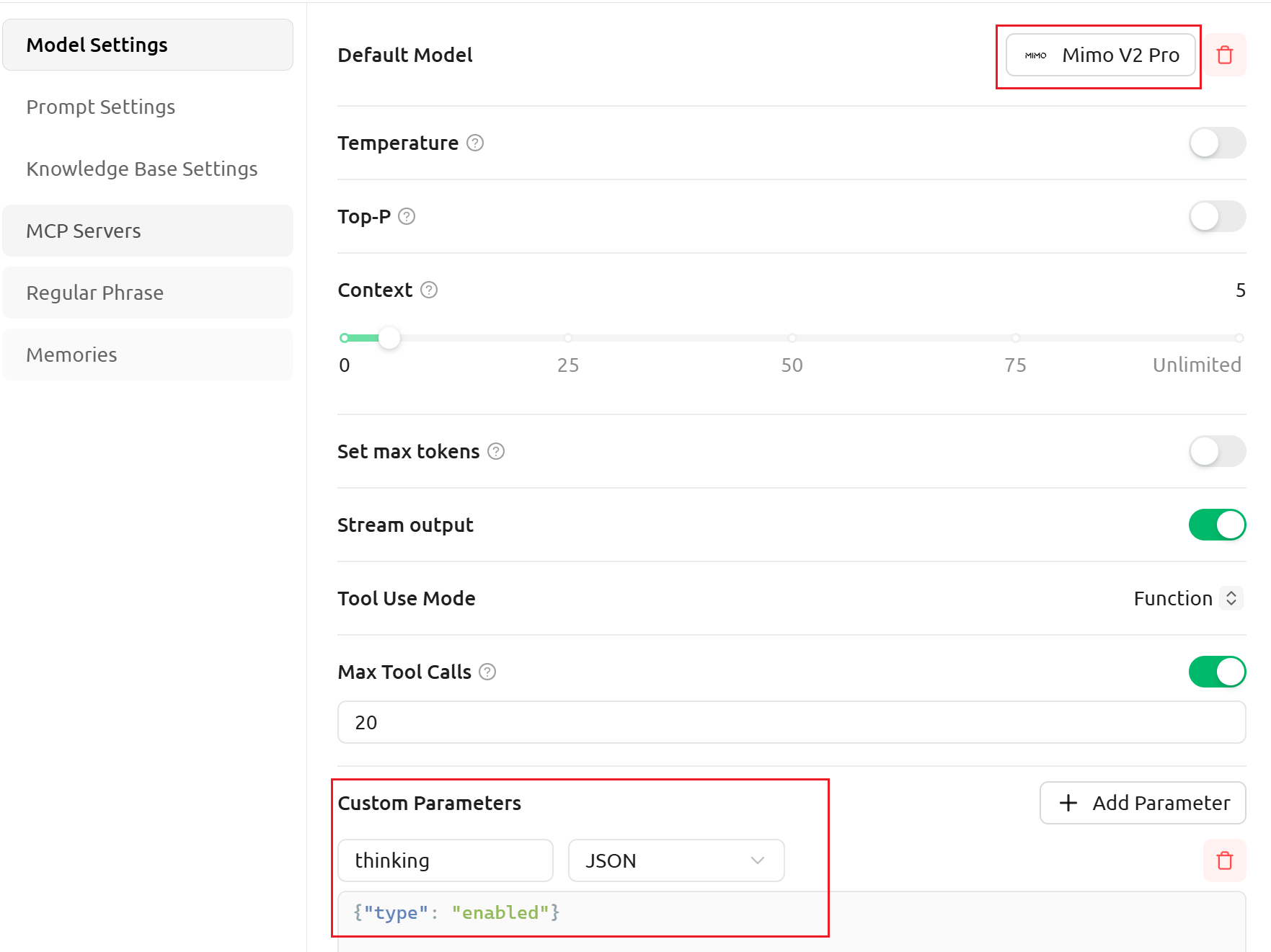Switch to MCP Servers section
Image resolution: width=1271 pixels, height=952 pixels.
[x=148, y=231]
